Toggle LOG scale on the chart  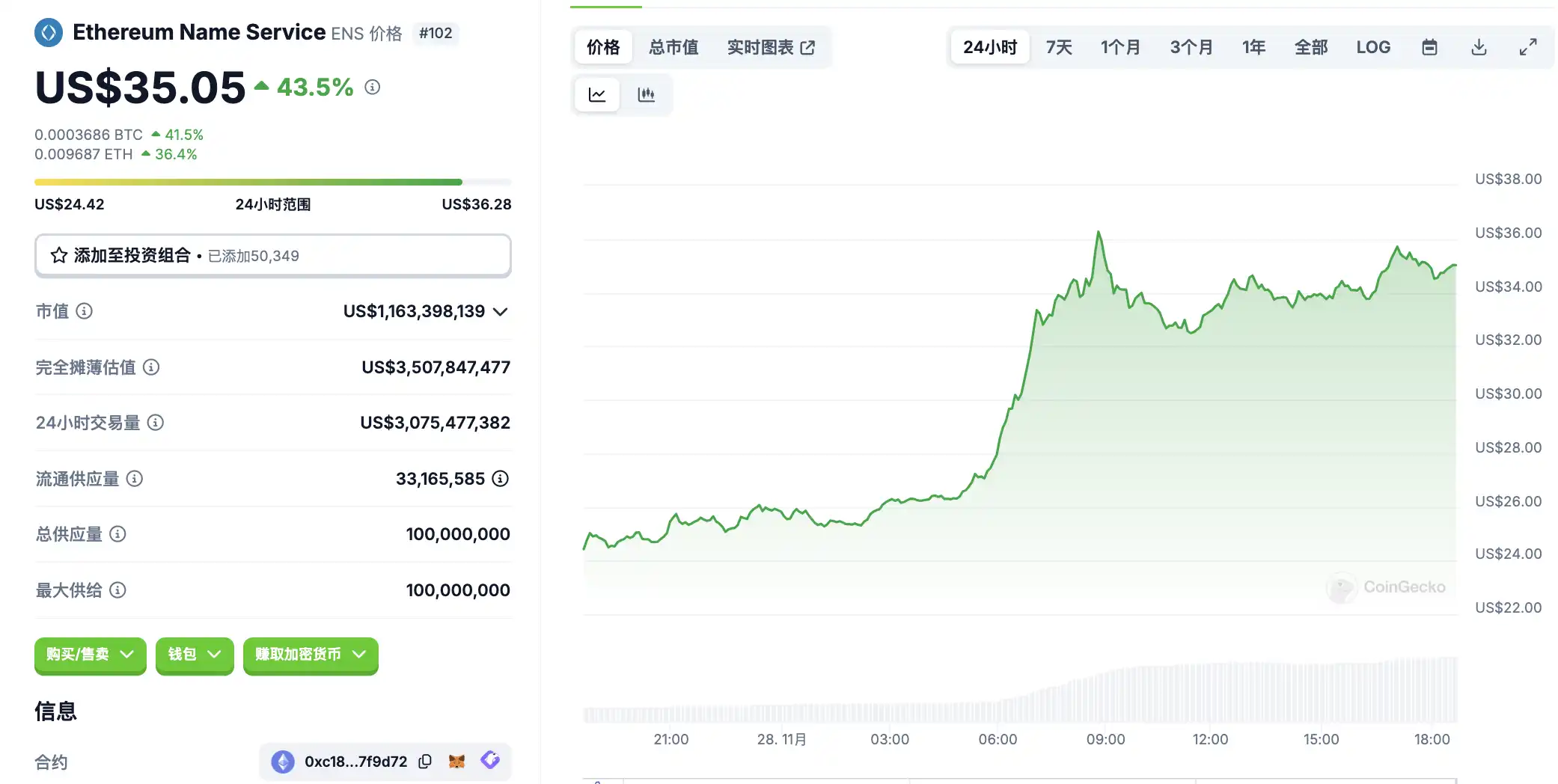[1373, 47]
